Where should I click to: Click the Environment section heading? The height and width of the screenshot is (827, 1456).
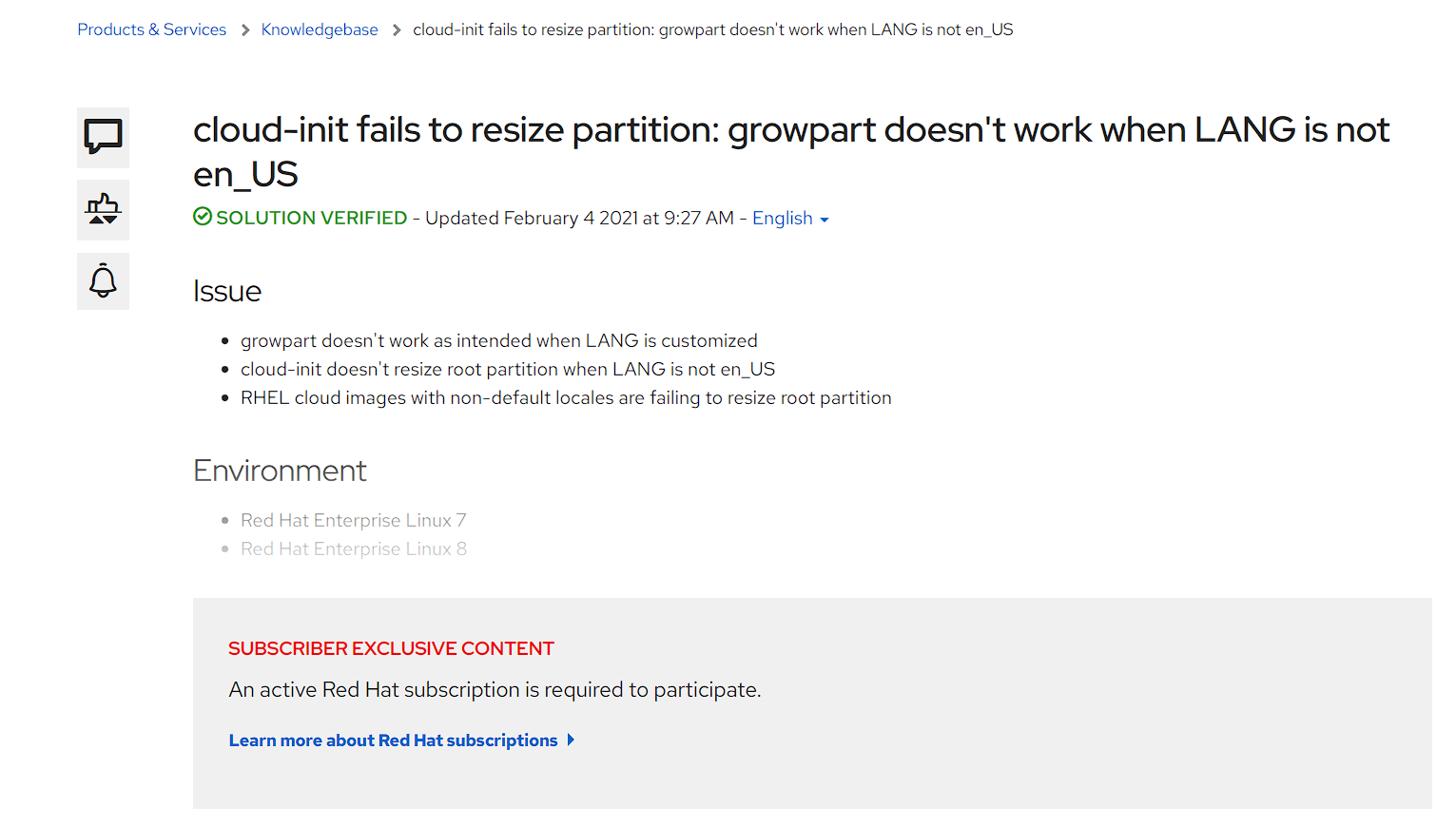coord(280,471)
